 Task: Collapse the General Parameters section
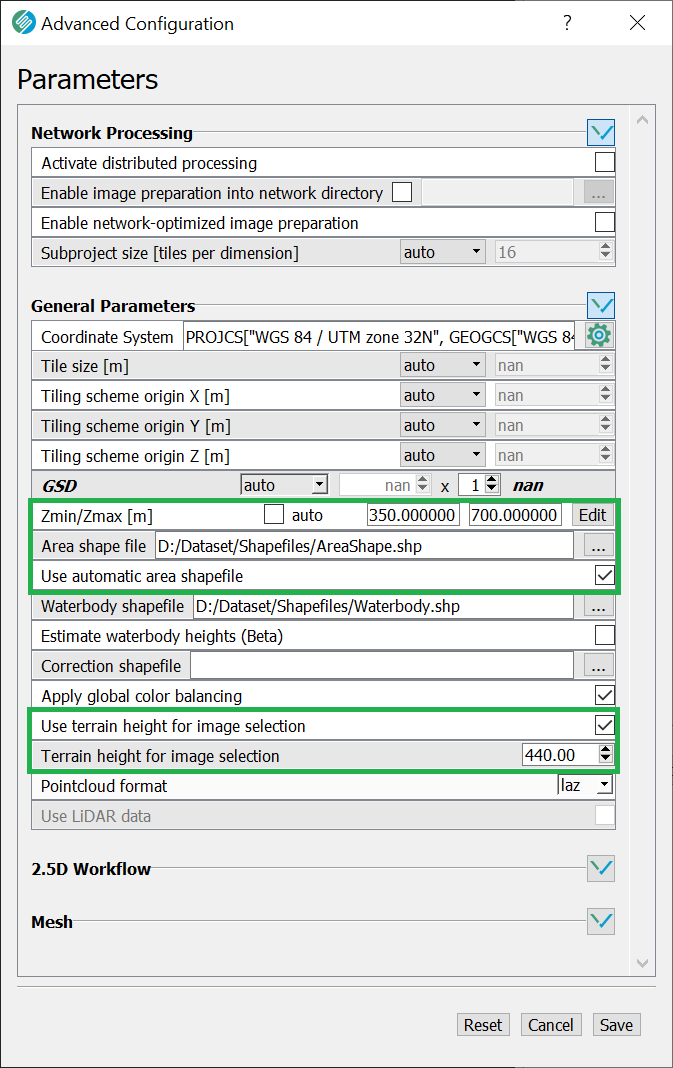[601, 305]
